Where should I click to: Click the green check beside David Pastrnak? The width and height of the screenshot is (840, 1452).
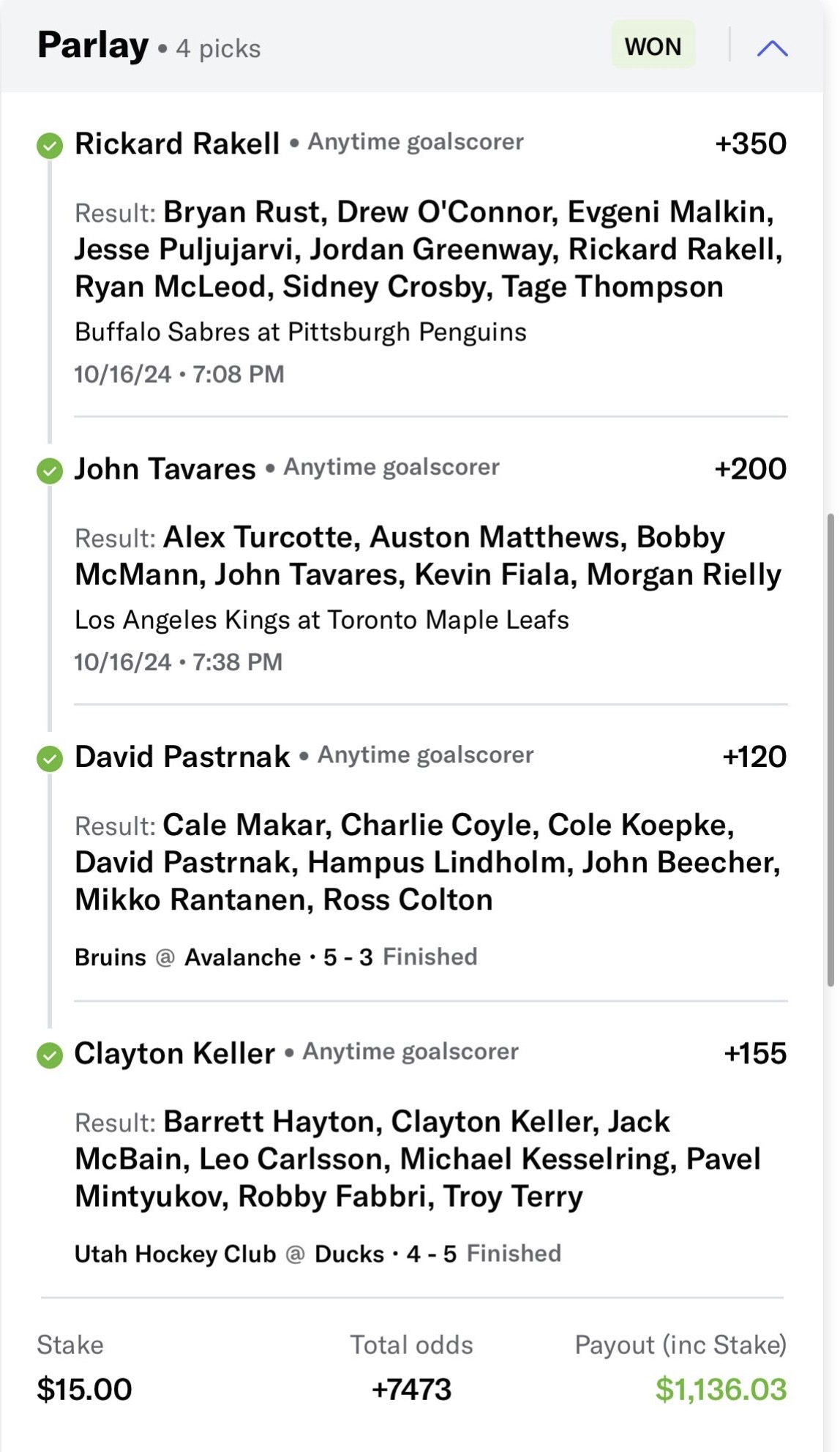coord(50,758)
